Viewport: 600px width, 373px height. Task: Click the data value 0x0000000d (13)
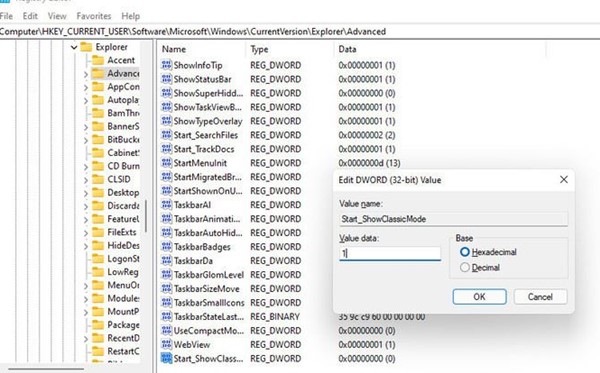click(369, 163)
